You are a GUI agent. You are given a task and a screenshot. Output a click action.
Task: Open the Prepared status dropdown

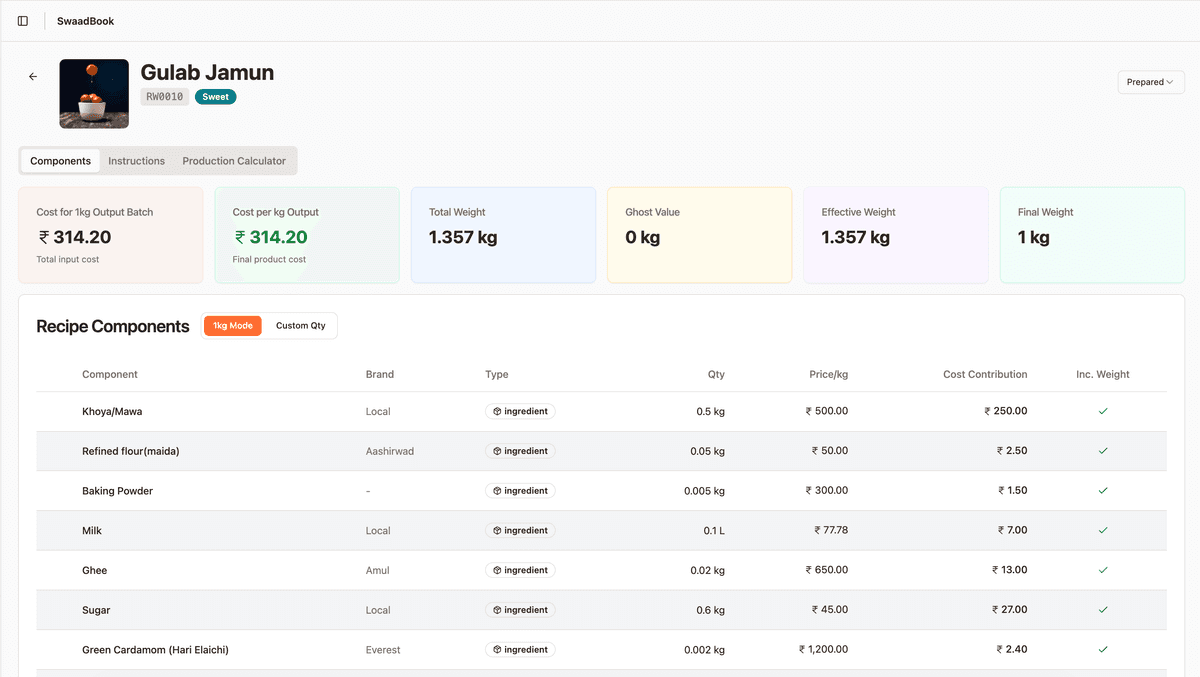point(1151,82)
